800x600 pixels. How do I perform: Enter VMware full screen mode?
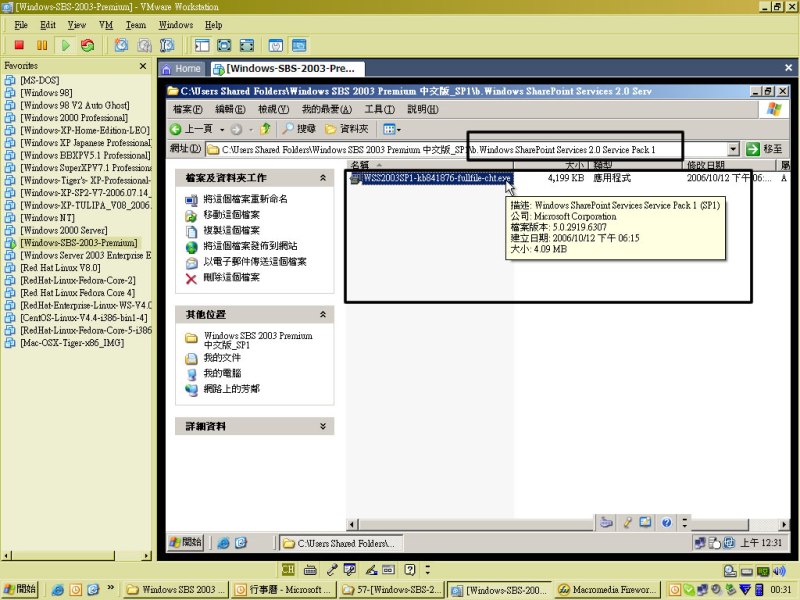click(247, 45)
